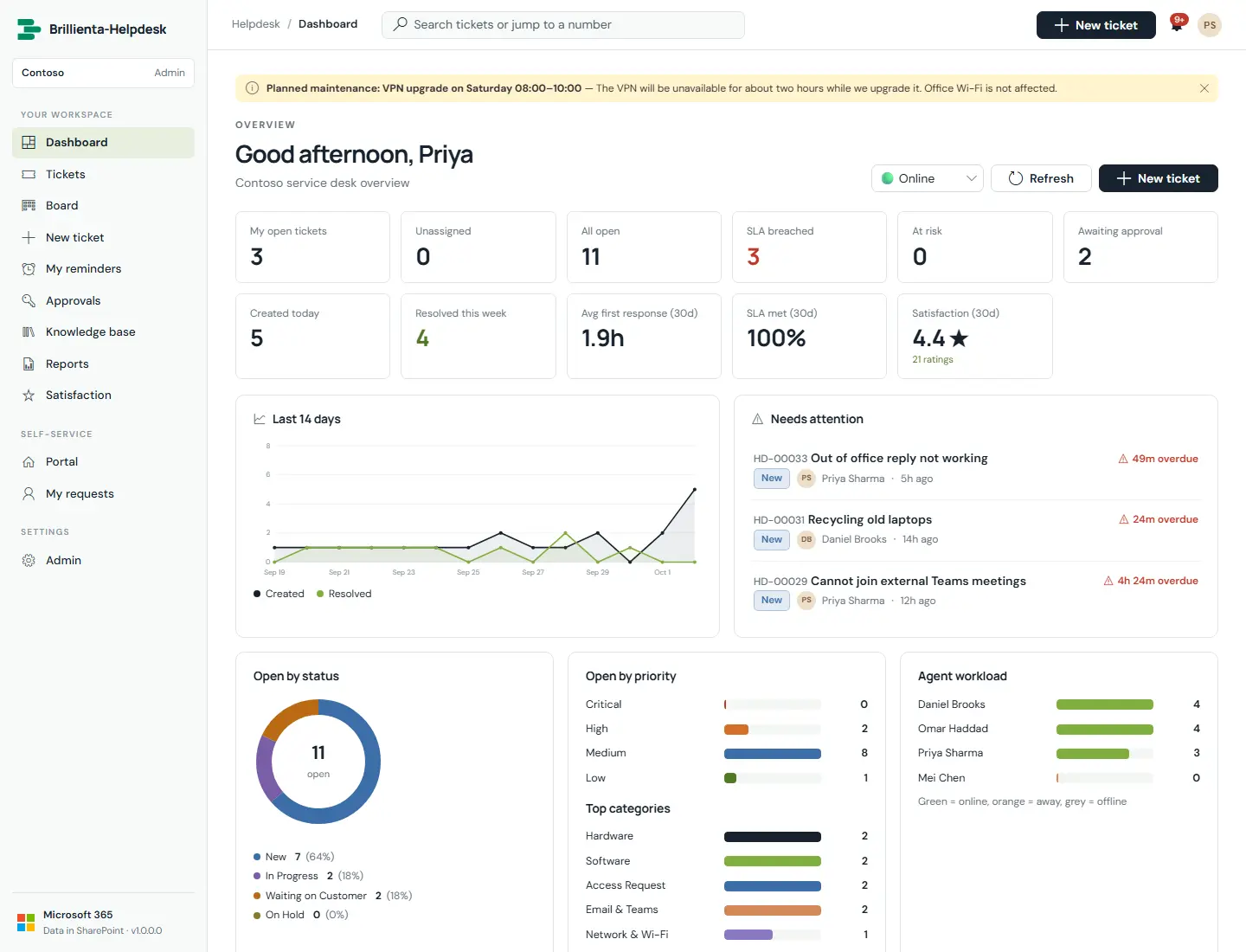Click the Reports icon in sidebar

point(29,364)
